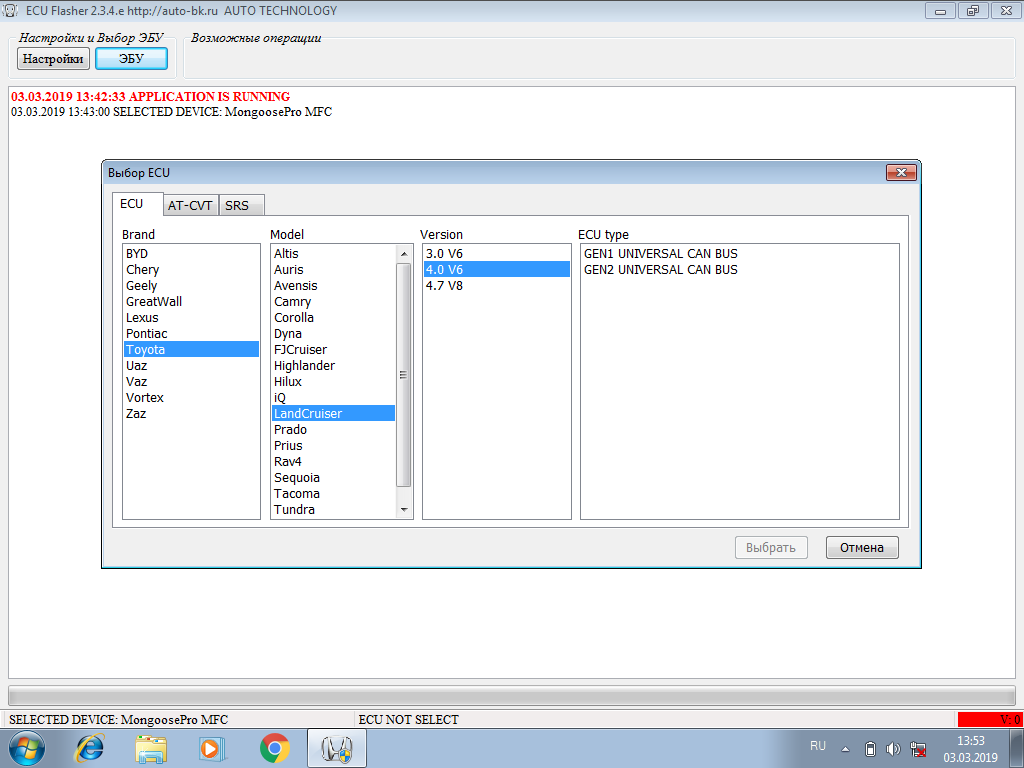Select BYD in the Brand list
The height and width of the screenshot is (768, 1024).
coord(191,253)
